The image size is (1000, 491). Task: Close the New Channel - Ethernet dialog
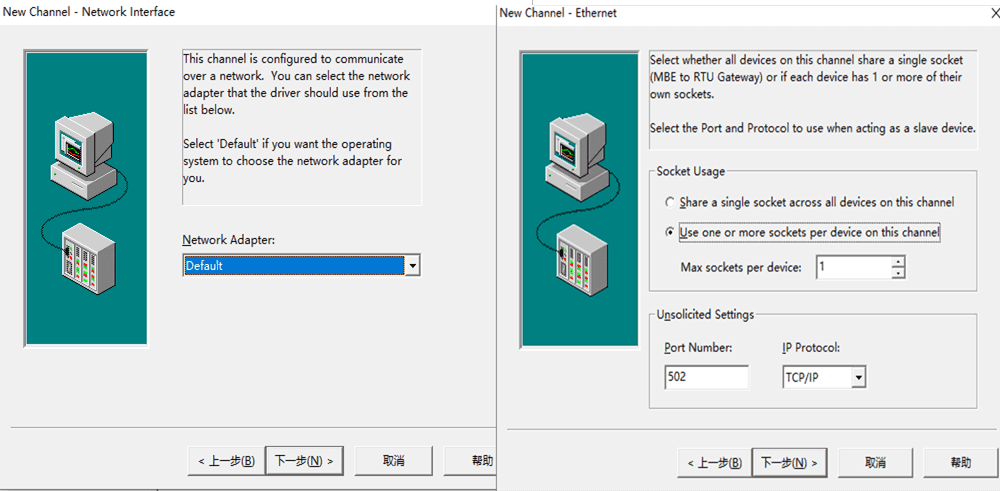[992, 13]
